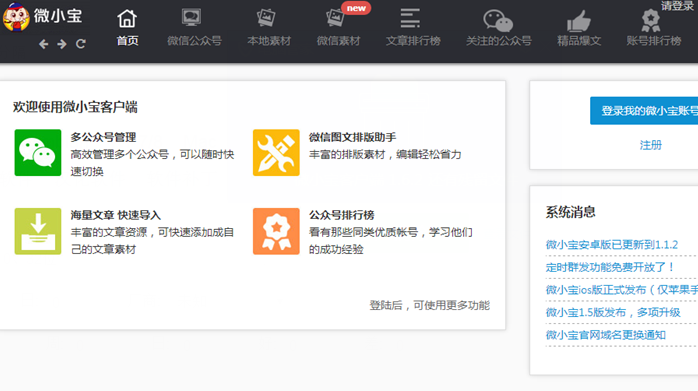This screenshot has height=391, width=698.
Task: Select the 精品爆文 tab label
Action: click(x=579, y=41)
